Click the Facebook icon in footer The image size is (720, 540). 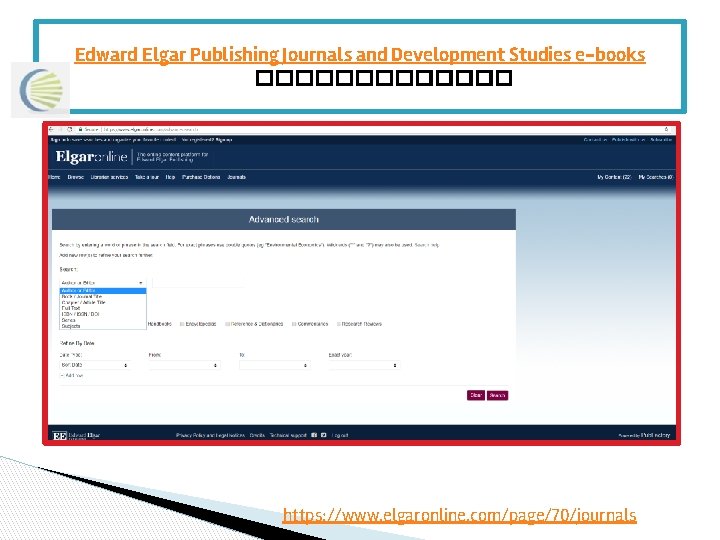click(x=314, y=435)
